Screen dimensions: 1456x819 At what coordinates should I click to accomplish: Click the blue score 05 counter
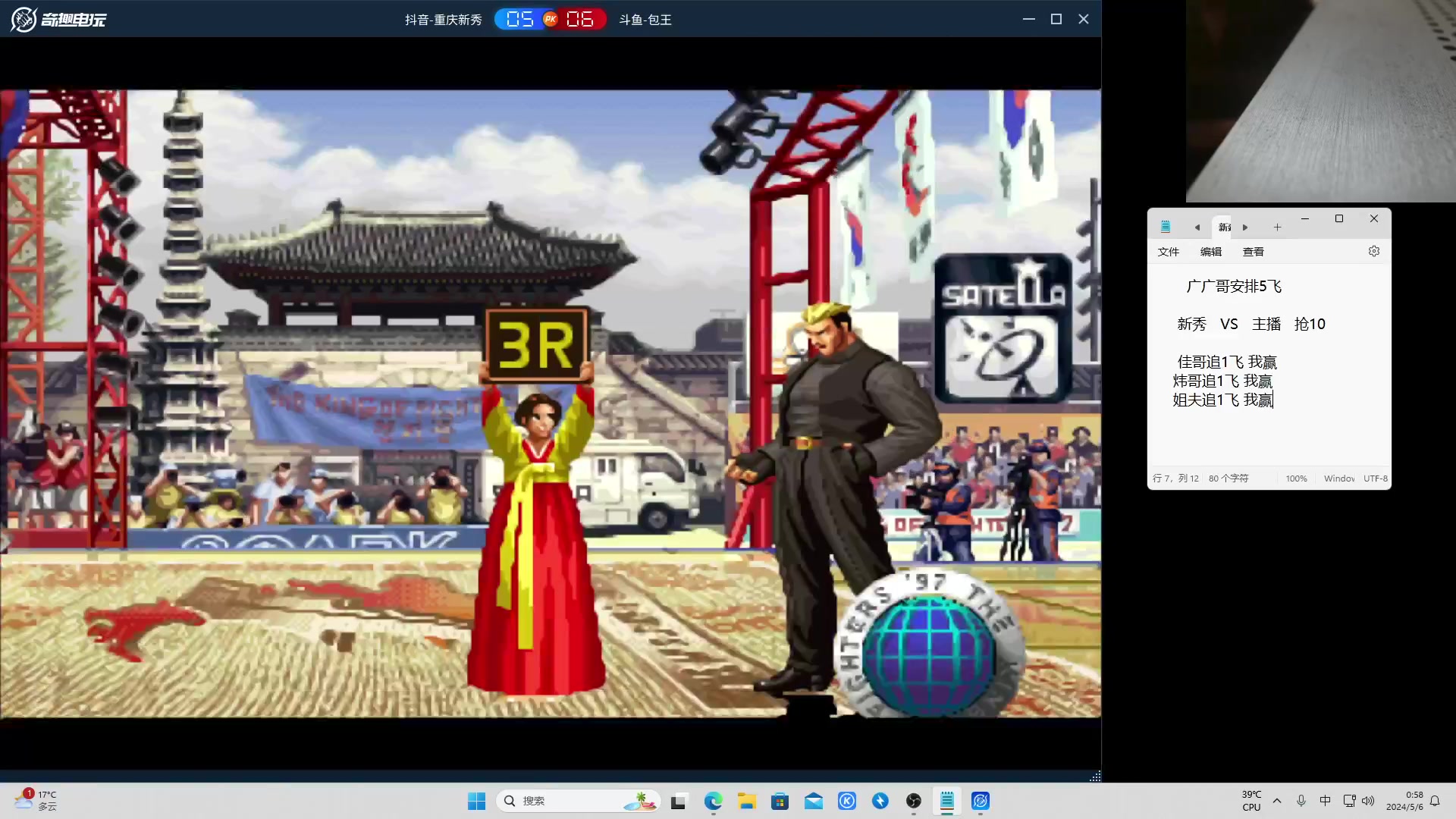tap(519, 19)
